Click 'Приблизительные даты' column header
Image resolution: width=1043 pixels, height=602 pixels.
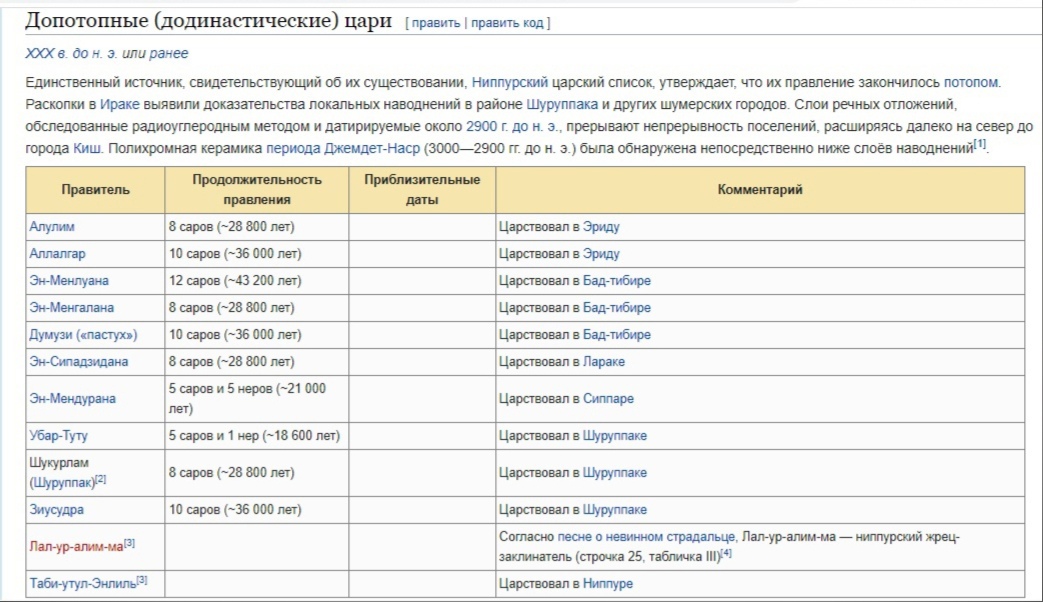point(422,190)
